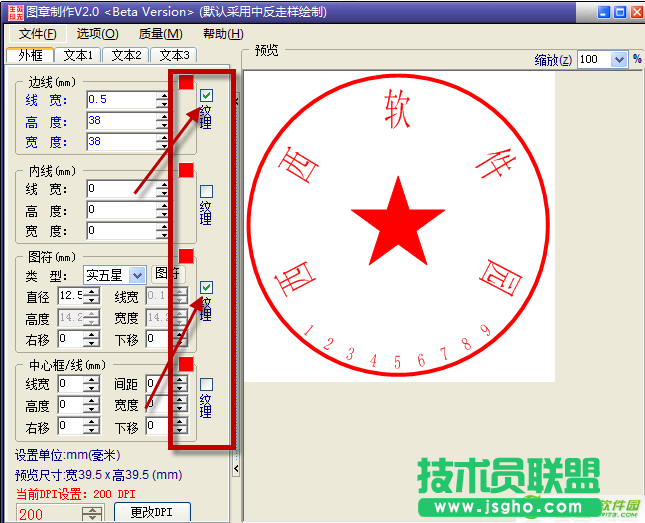Image resolution: width=645 pixels, height=523 pixels.
Task: Click the 更改DPI button
Action: coord(152,512)
